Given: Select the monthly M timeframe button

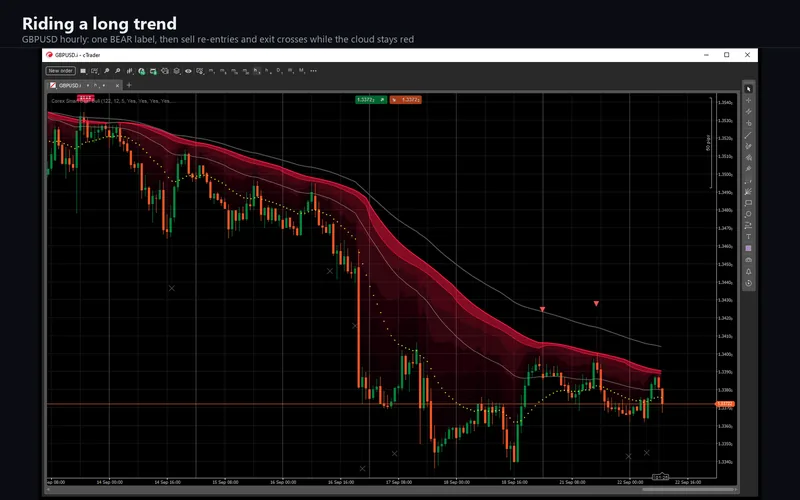Looking at the screenshot, I should point(301,71).
